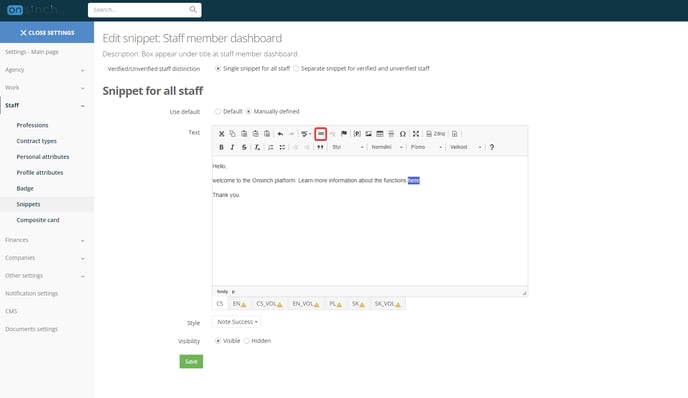
Task: Click Close Settings button
Action: [47, 32]
